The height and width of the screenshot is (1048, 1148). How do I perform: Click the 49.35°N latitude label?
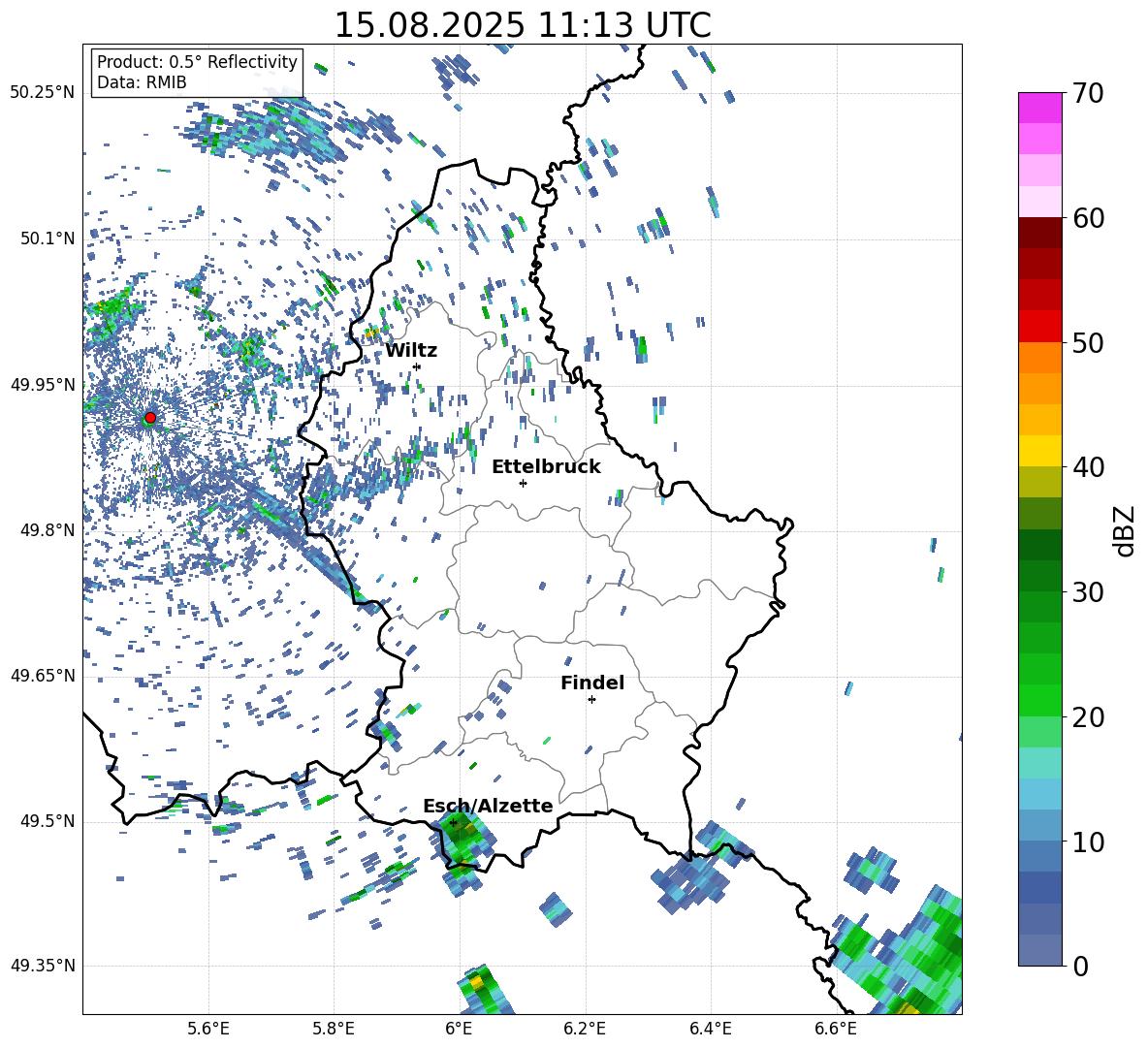coord(43,966)
